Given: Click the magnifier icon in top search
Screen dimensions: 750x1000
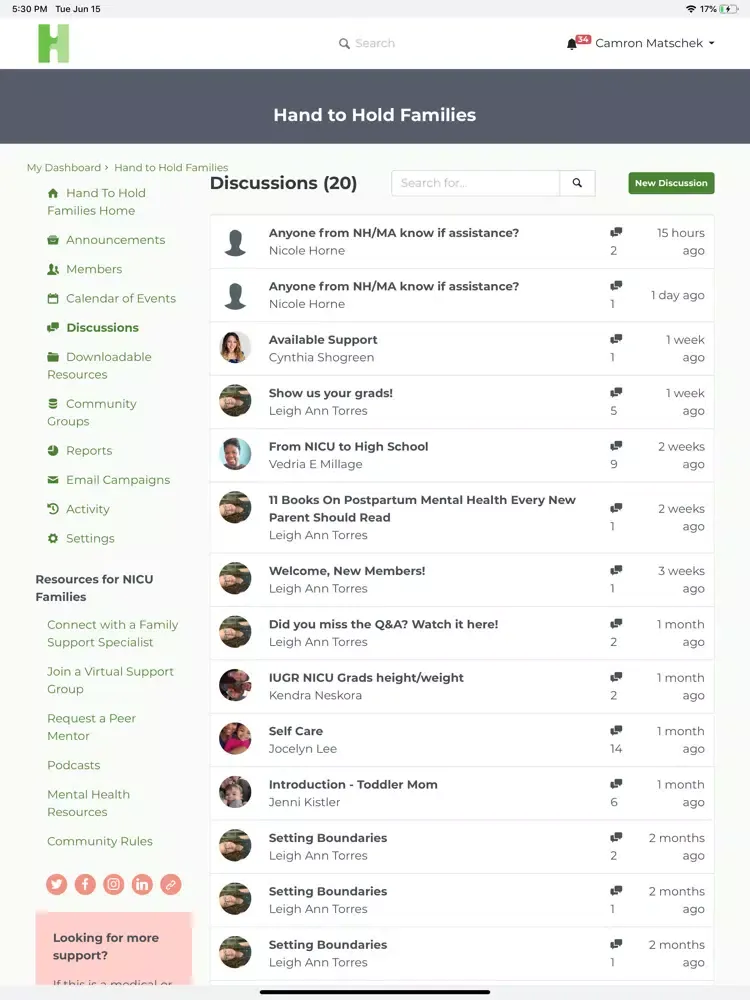Looking at the screenshot, I should tap(344, 43).
